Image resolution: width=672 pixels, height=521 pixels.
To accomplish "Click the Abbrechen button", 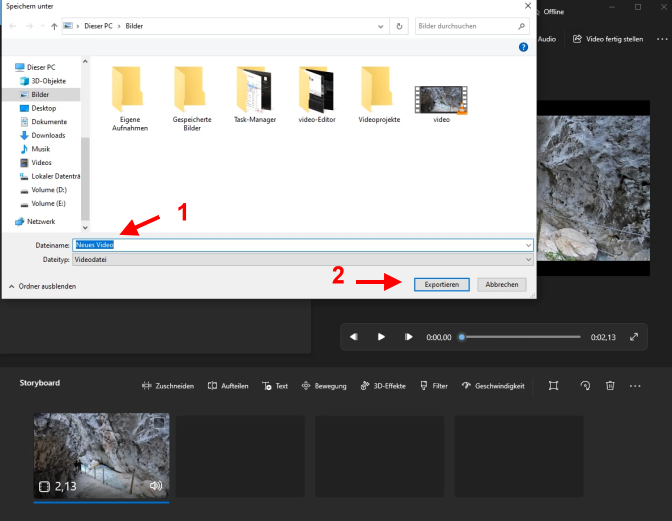I will 501,284.
